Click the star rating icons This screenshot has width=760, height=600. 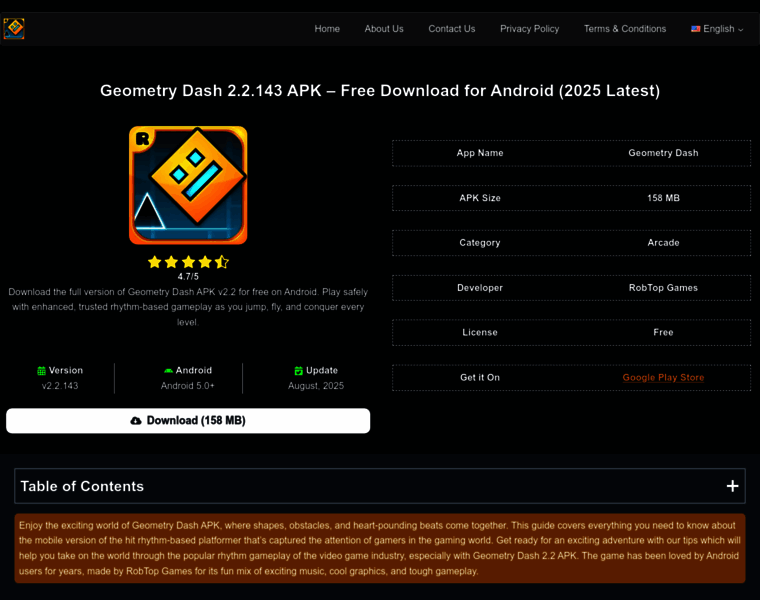click(x=188, y=262)
